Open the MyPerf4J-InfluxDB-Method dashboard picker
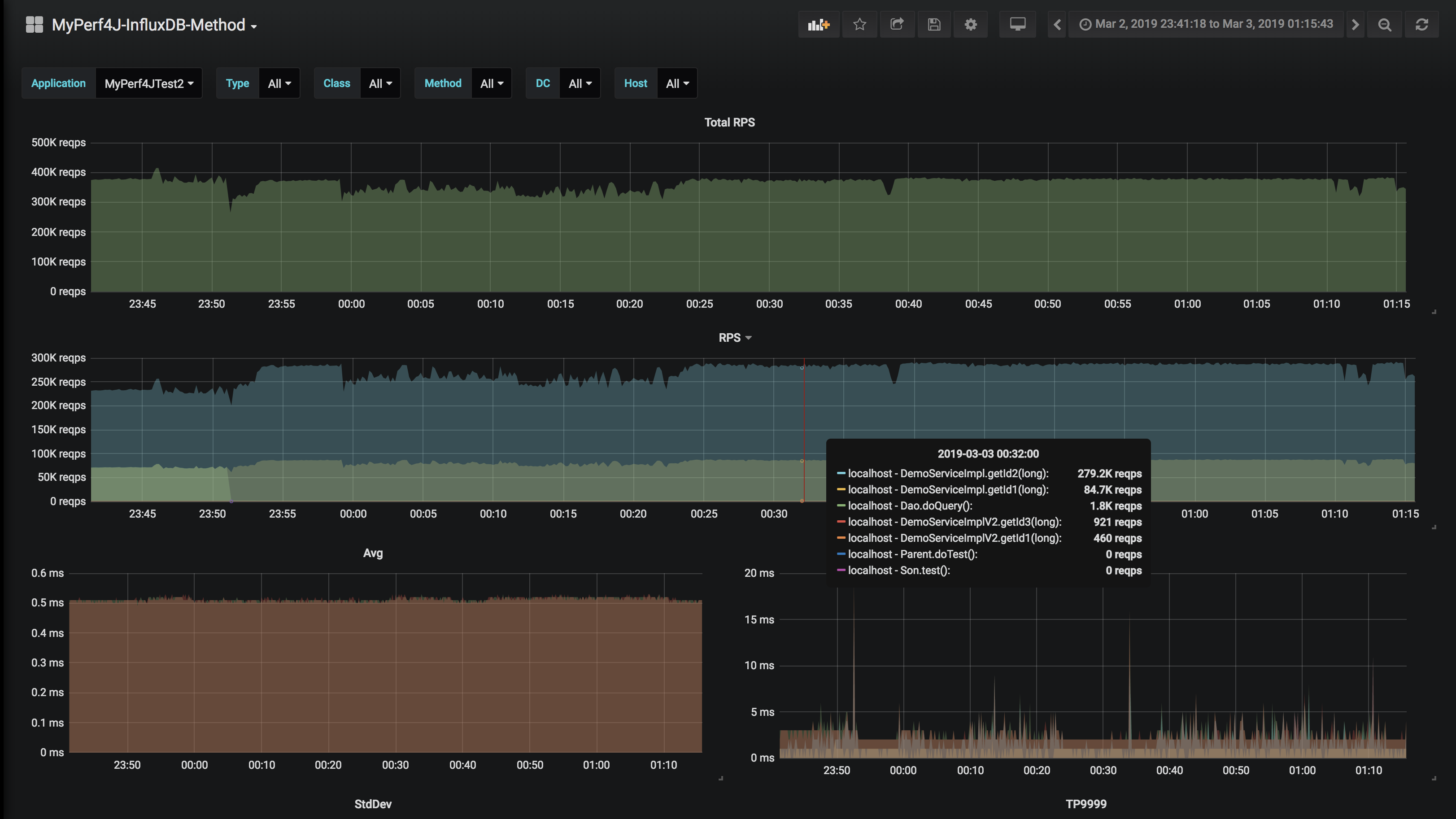 click(154, 25)
